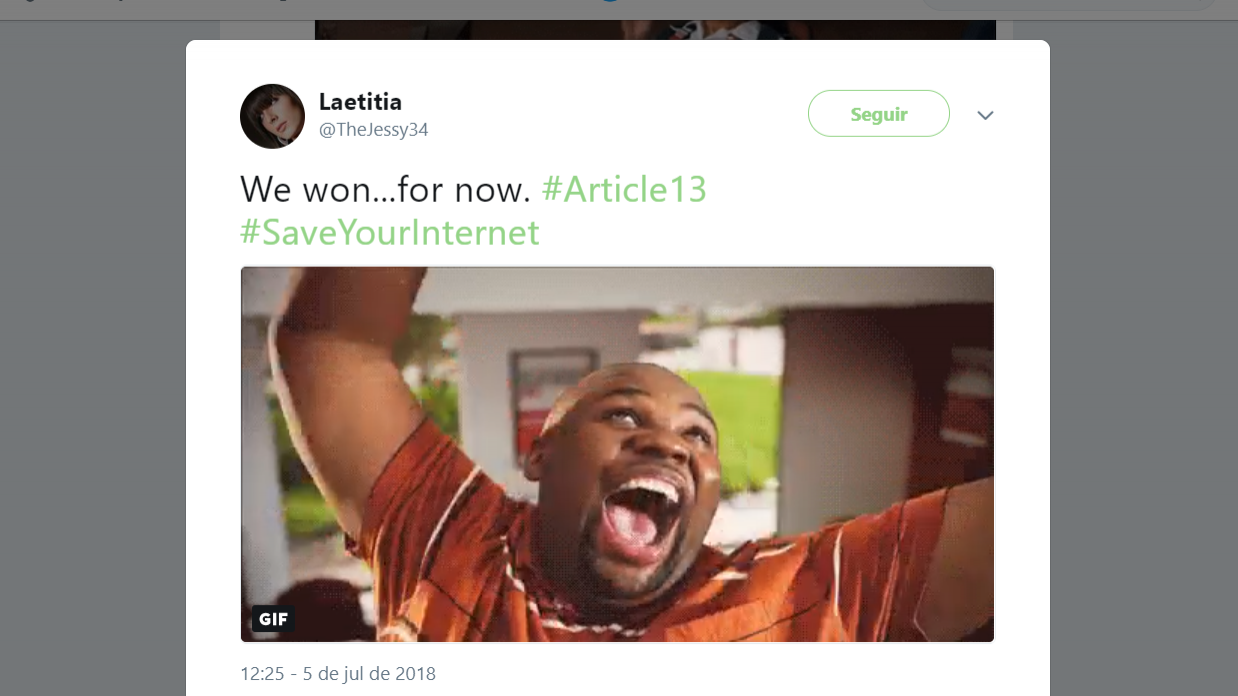
Task: Open the Laetitia display name link
Action: 360,101
